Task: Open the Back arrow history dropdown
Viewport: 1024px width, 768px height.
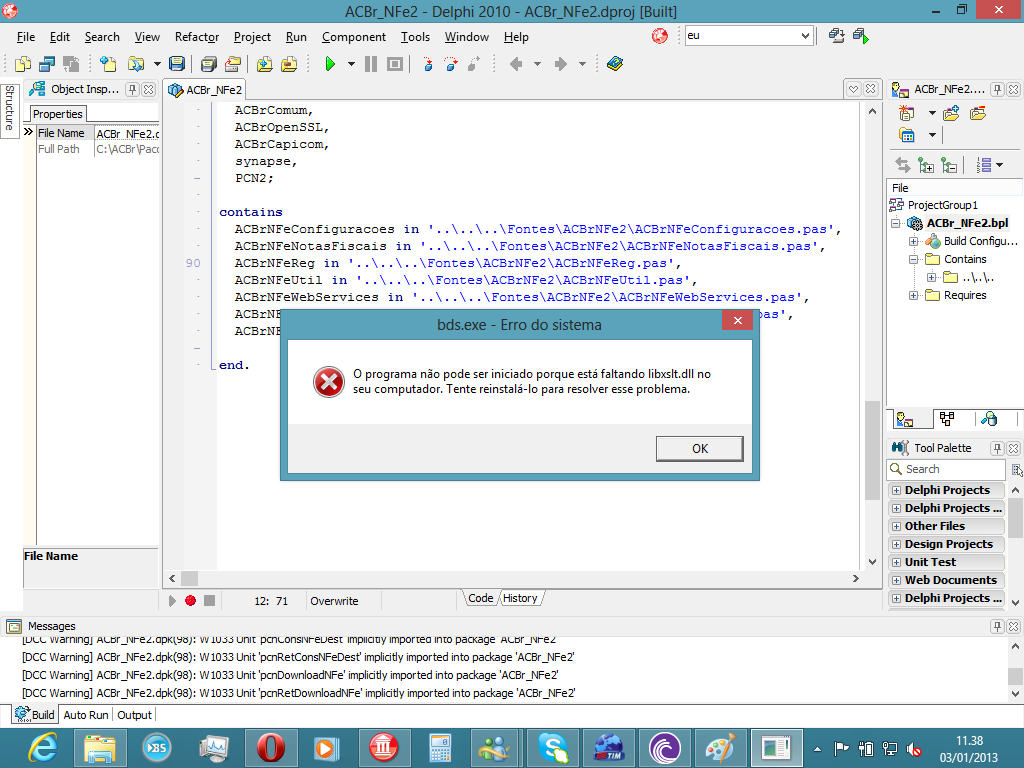Action: [x=537, y=64]
